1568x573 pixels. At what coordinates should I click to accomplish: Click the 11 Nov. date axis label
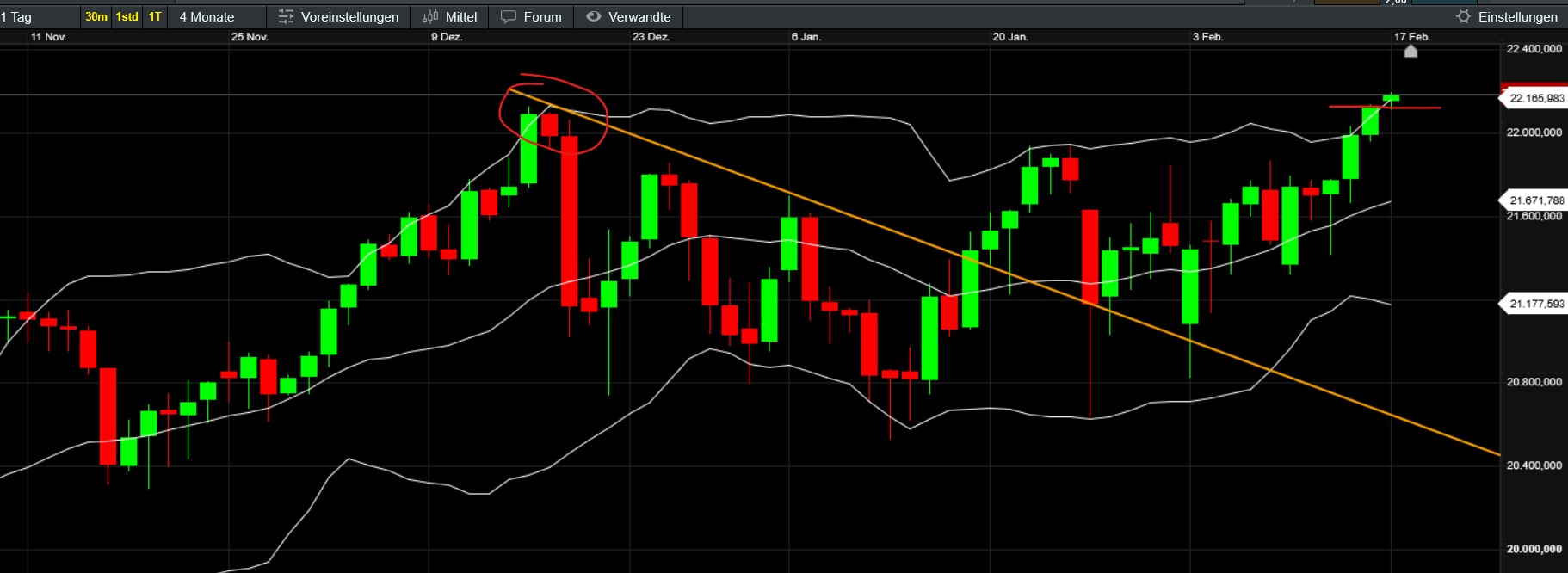tap(48, 37)
